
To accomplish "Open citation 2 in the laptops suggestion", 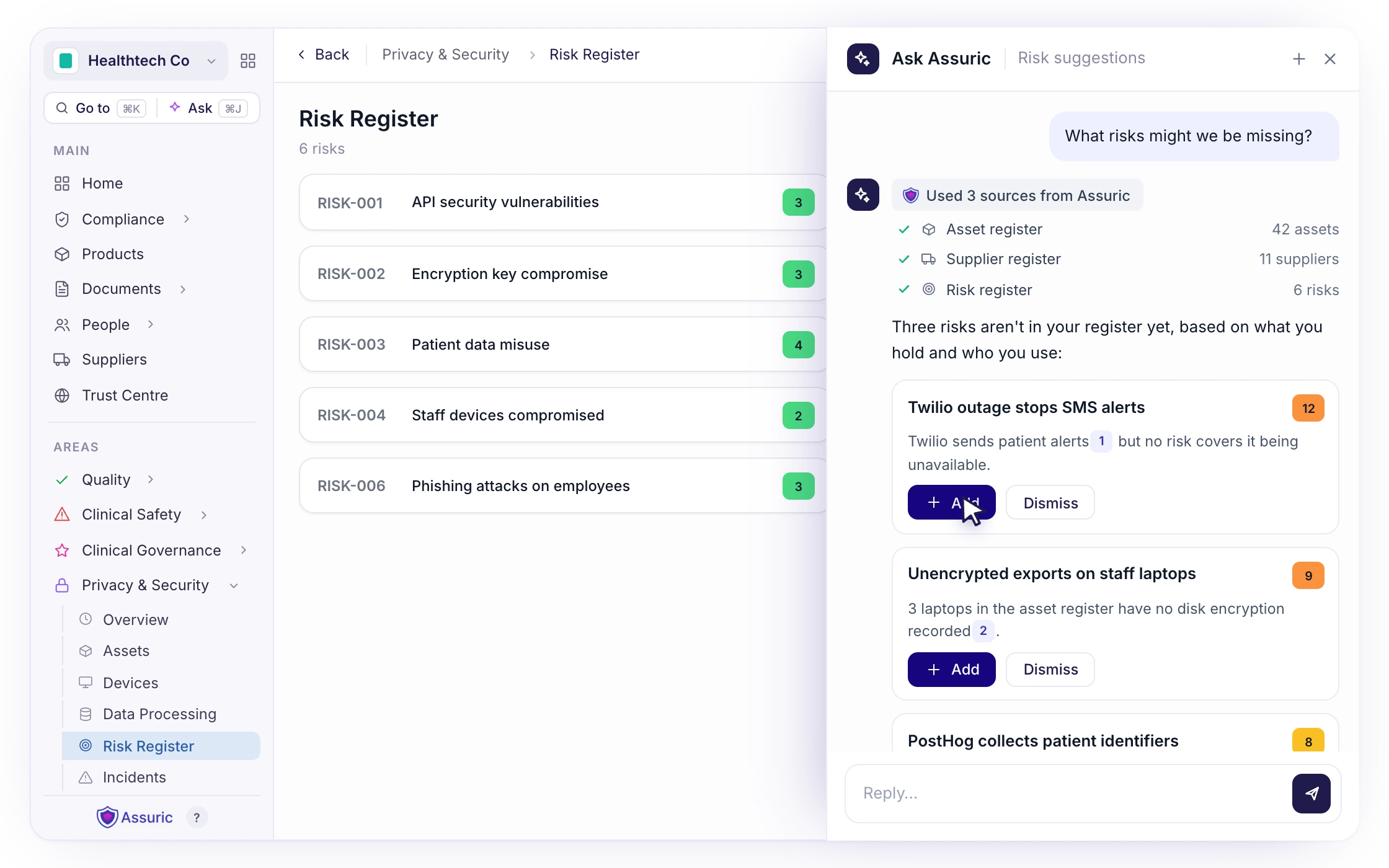I will 983,631.
